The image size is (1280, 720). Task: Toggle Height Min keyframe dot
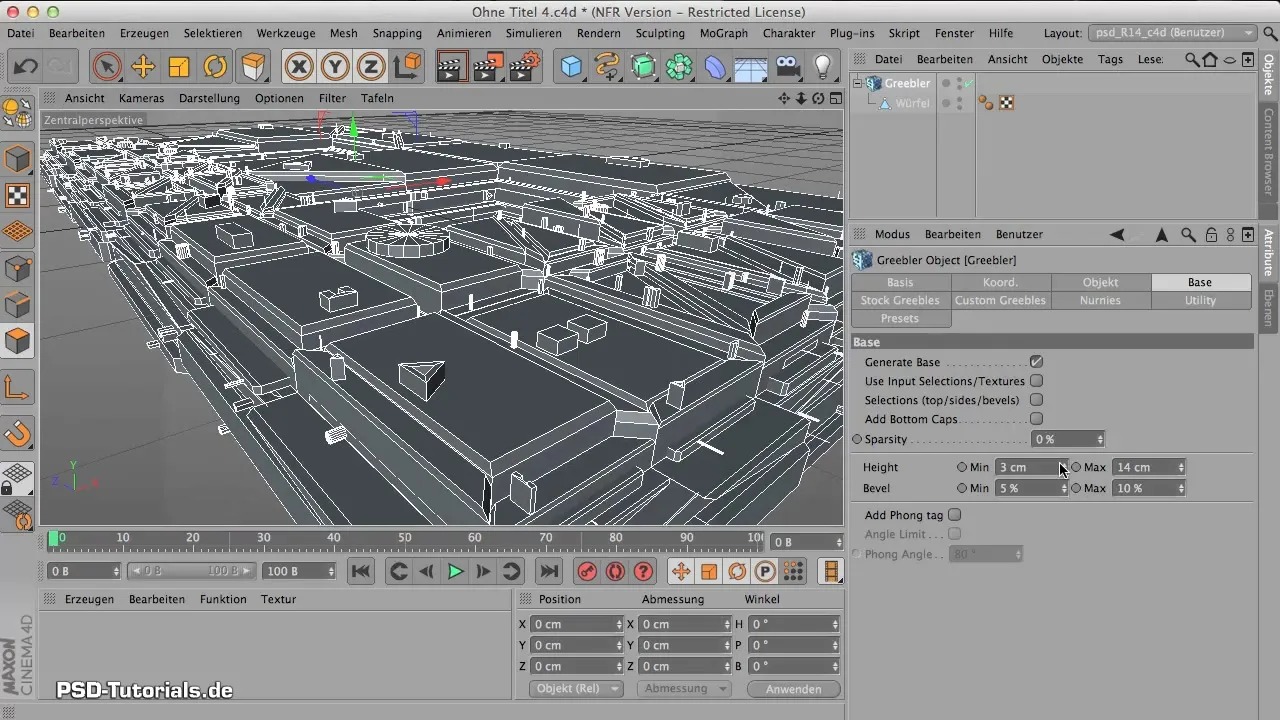tap(962, 467)
